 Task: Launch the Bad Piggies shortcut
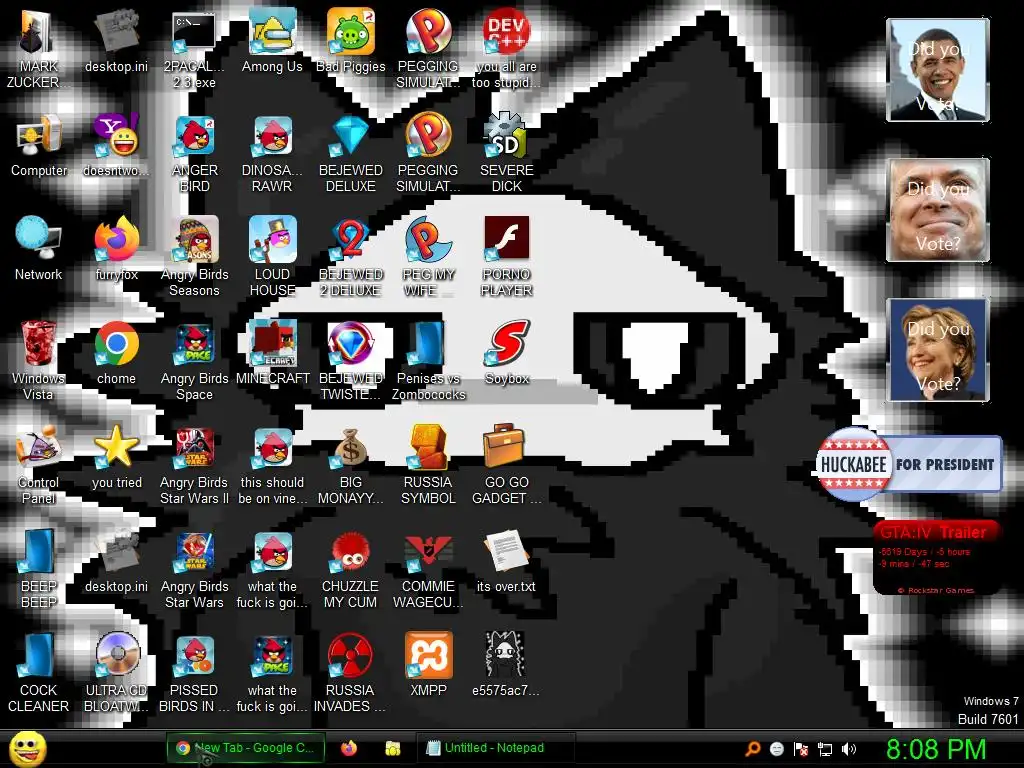tap(351, 39)
